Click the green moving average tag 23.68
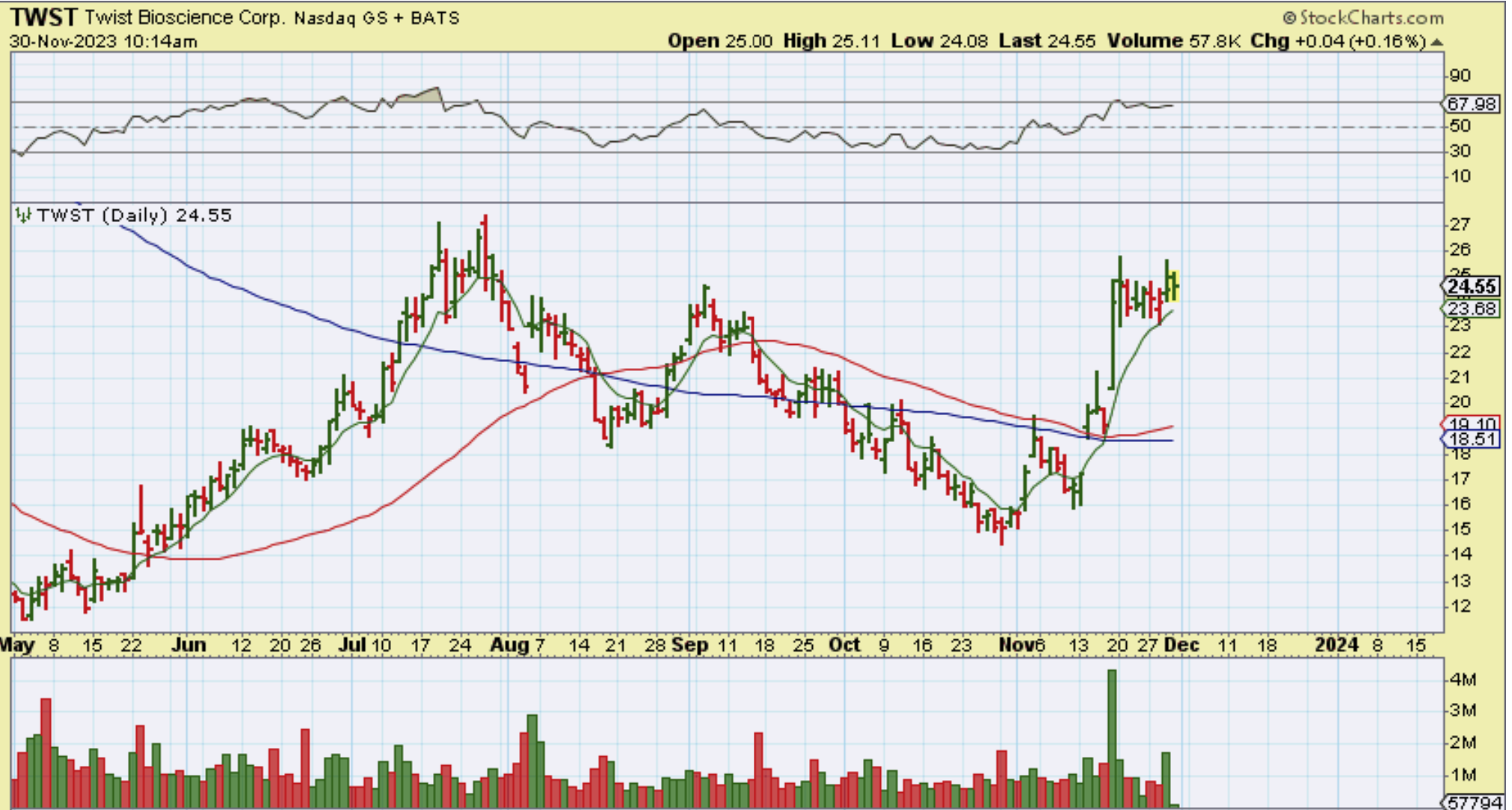 [1471, 309]
